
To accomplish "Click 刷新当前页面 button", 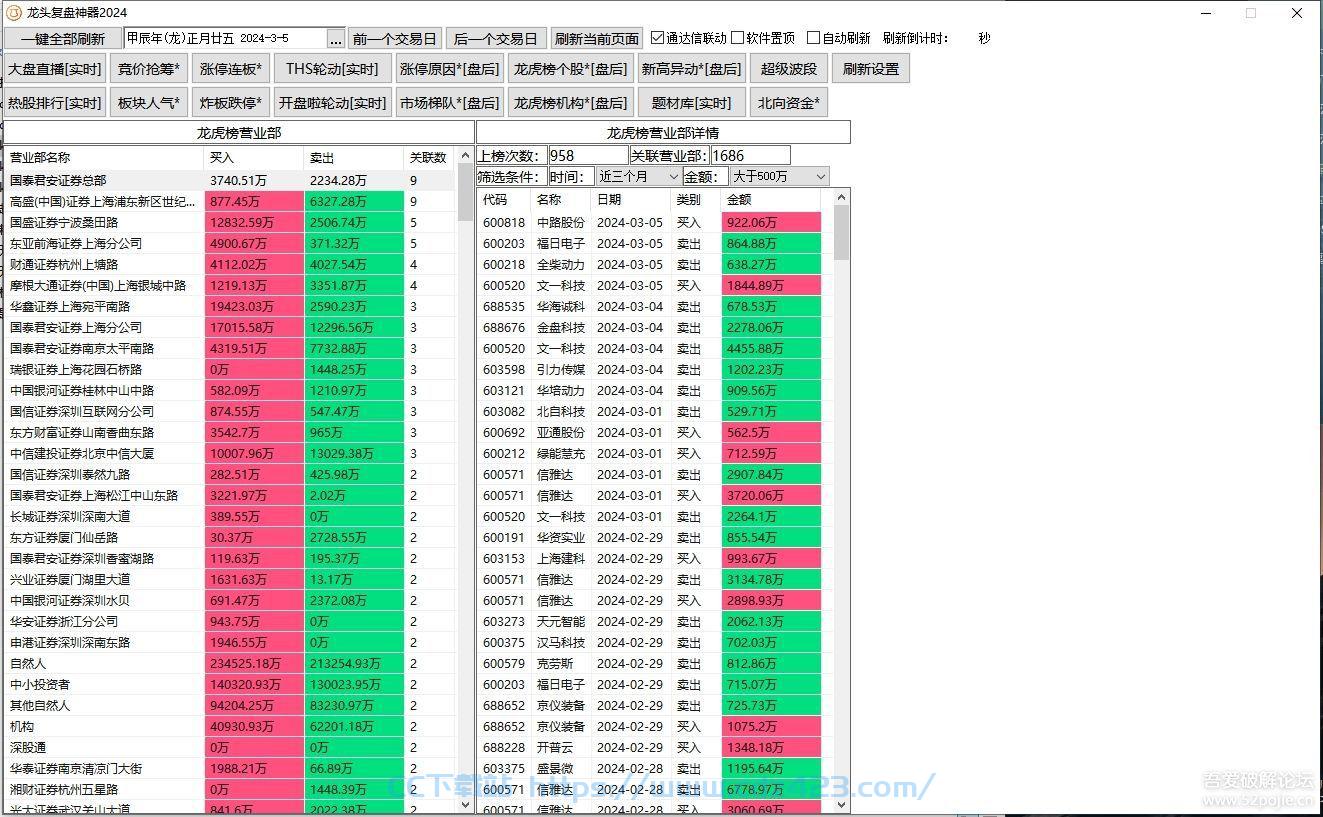I will click(x=597, y=39).
